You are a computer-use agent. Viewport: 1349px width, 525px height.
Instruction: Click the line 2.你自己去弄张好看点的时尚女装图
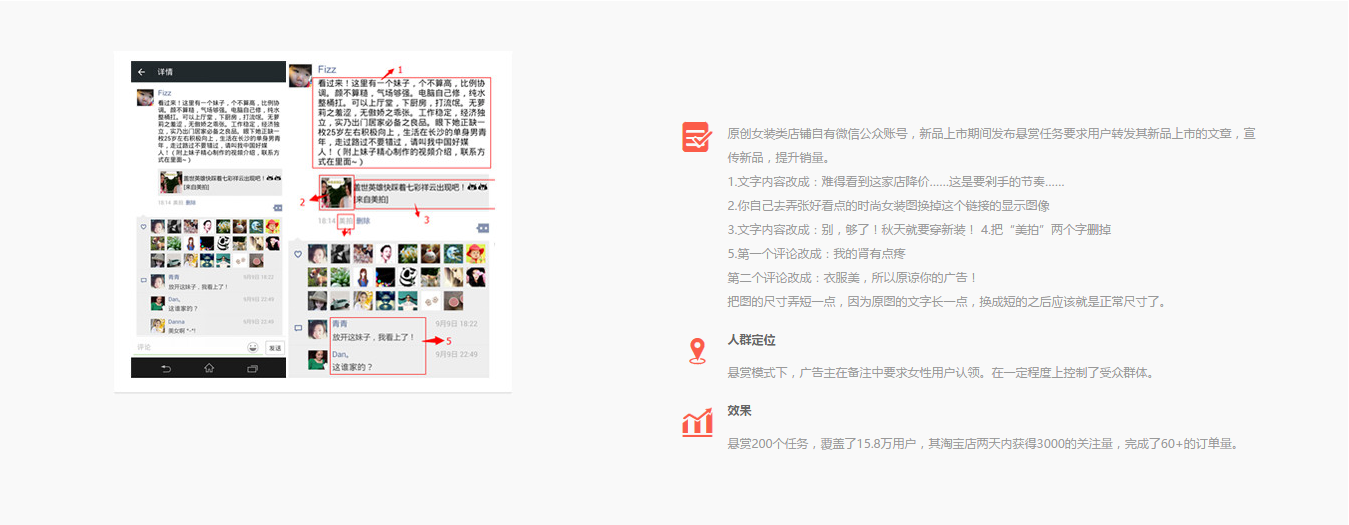click(889, 205)
